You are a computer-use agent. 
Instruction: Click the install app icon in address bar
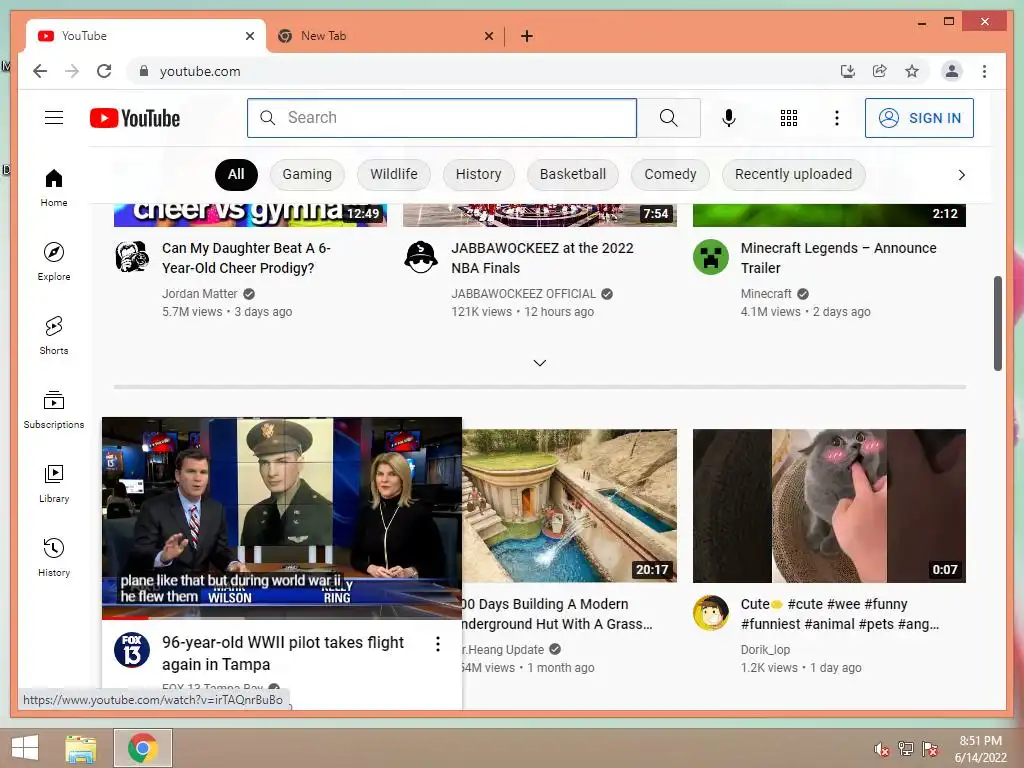click(848, 71)
